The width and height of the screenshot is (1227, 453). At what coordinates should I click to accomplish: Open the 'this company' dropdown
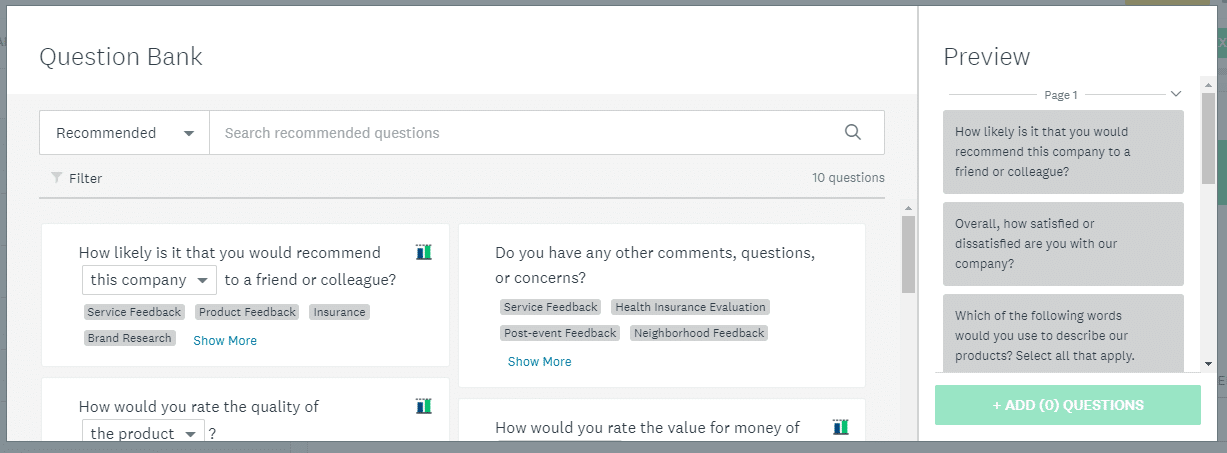pyautogui.click(x=149, y=280)
